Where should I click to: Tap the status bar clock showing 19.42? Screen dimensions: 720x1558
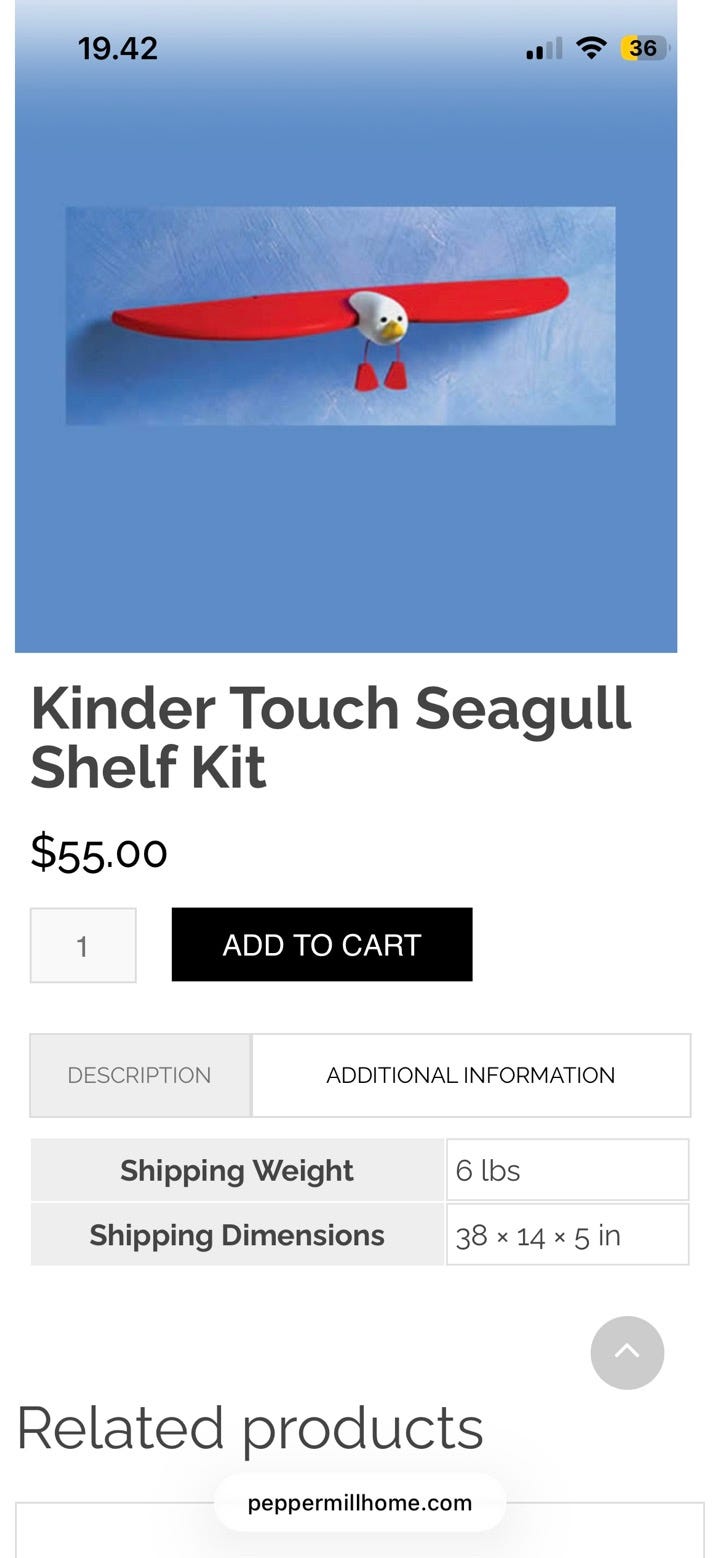pos(118,48)
